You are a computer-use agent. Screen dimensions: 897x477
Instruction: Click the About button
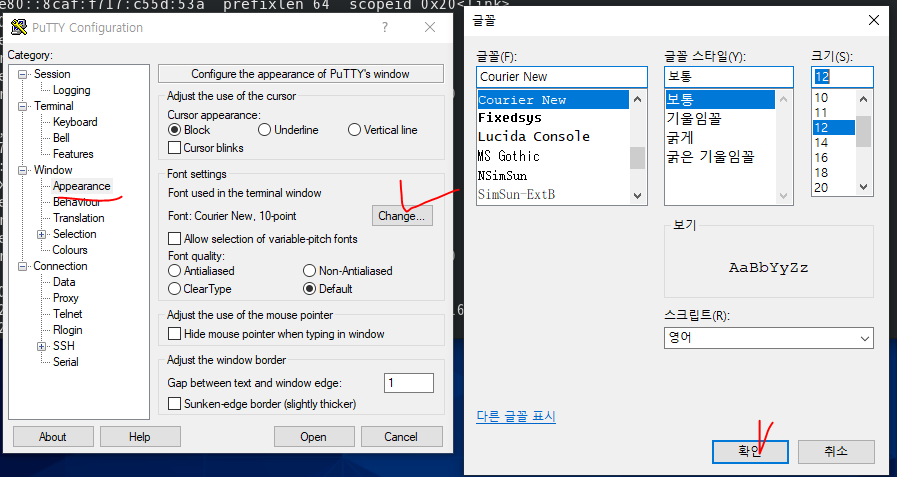point(53,436)
